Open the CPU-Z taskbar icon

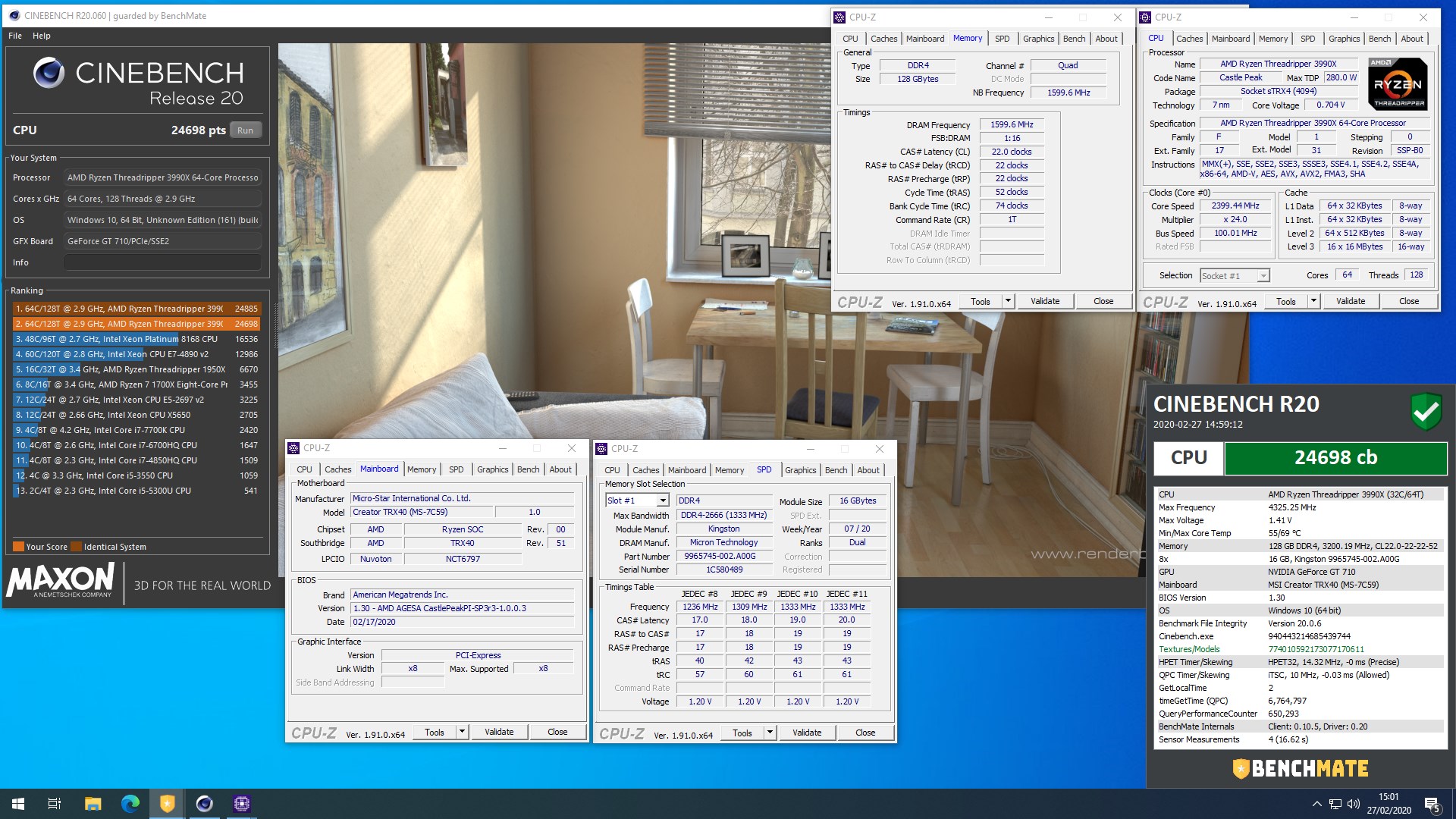click(241, 804)
